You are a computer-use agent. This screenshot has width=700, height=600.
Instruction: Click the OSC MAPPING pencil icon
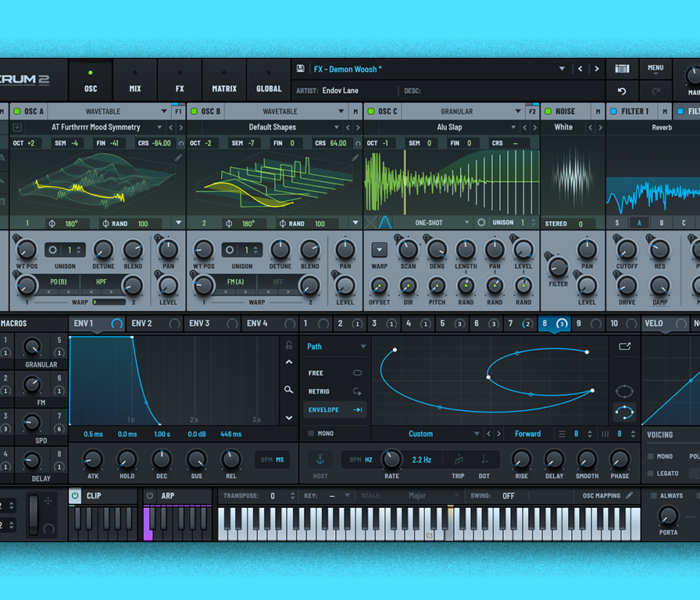point(629,495)
